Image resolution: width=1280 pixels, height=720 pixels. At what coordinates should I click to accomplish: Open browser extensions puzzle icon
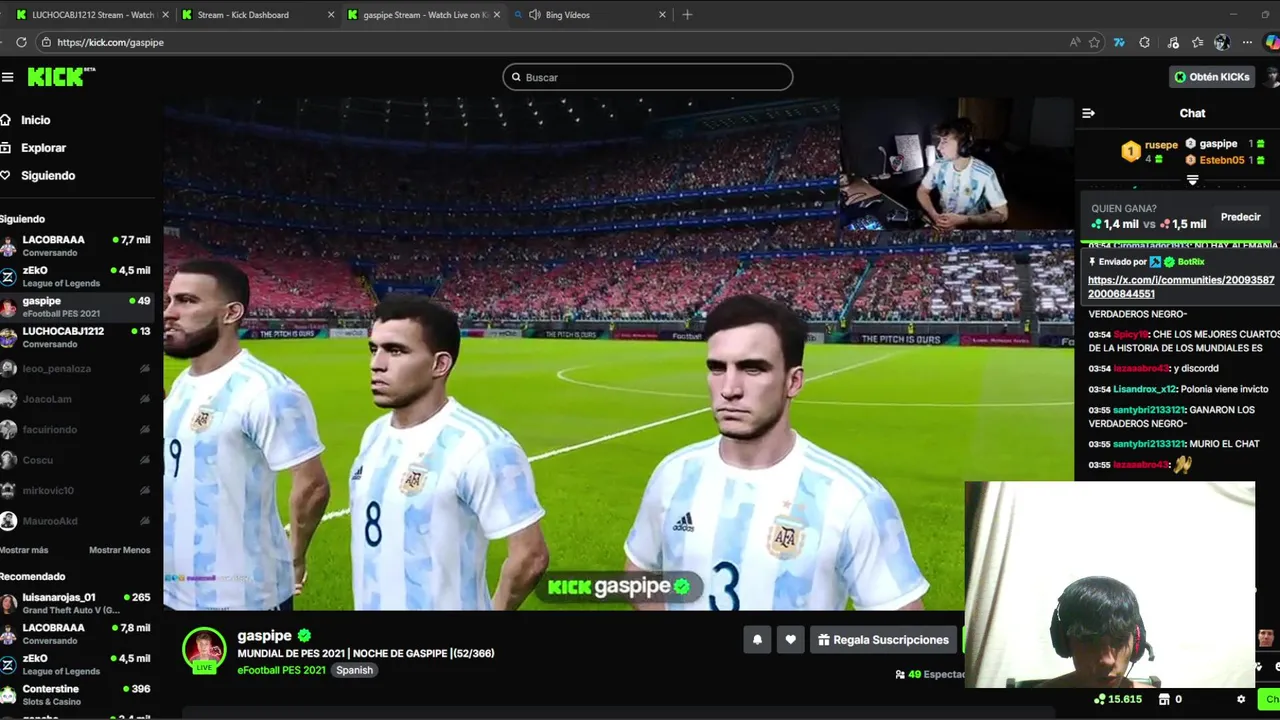1145,42
